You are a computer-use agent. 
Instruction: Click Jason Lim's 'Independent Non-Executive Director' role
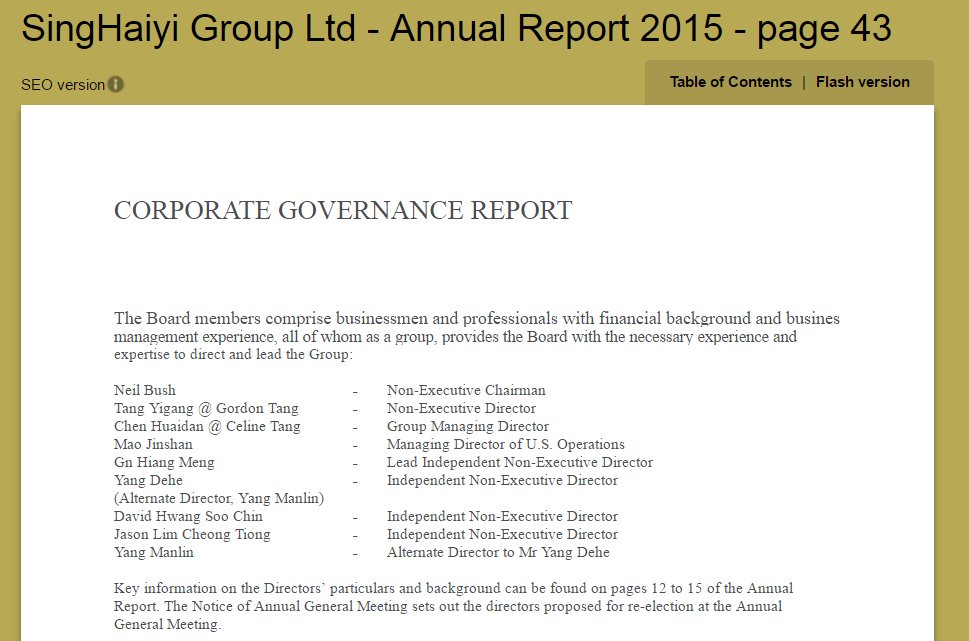pyautogui.click(x=502, y=534)
